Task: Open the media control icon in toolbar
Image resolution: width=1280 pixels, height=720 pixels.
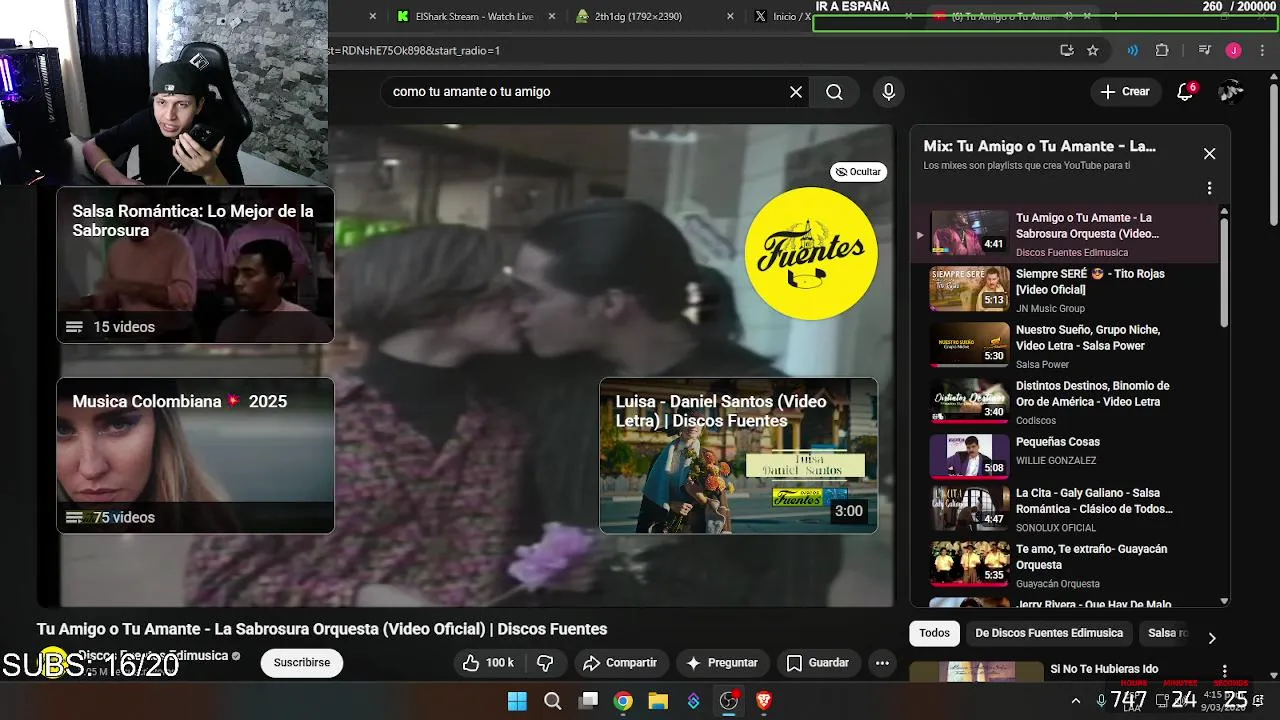Action: click(x=1205, y=50)
